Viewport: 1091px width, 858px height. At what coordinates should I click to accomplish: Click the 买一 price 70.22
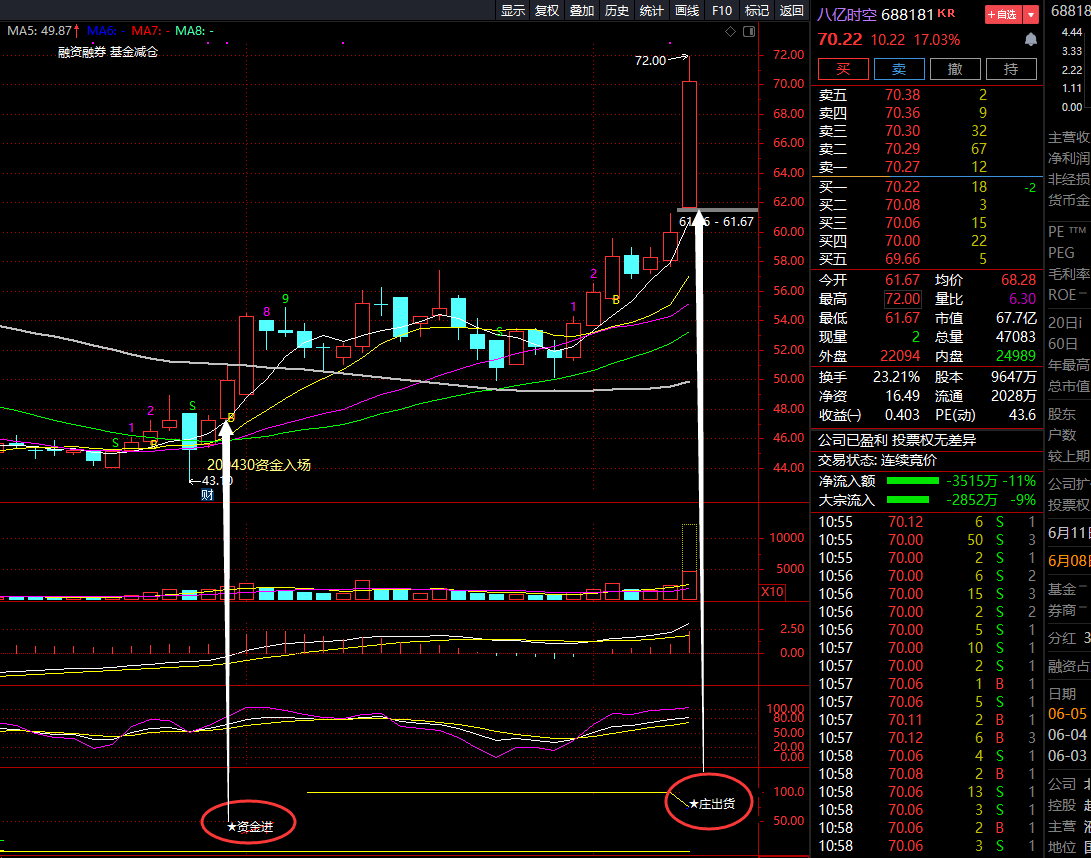click(902, 186)
